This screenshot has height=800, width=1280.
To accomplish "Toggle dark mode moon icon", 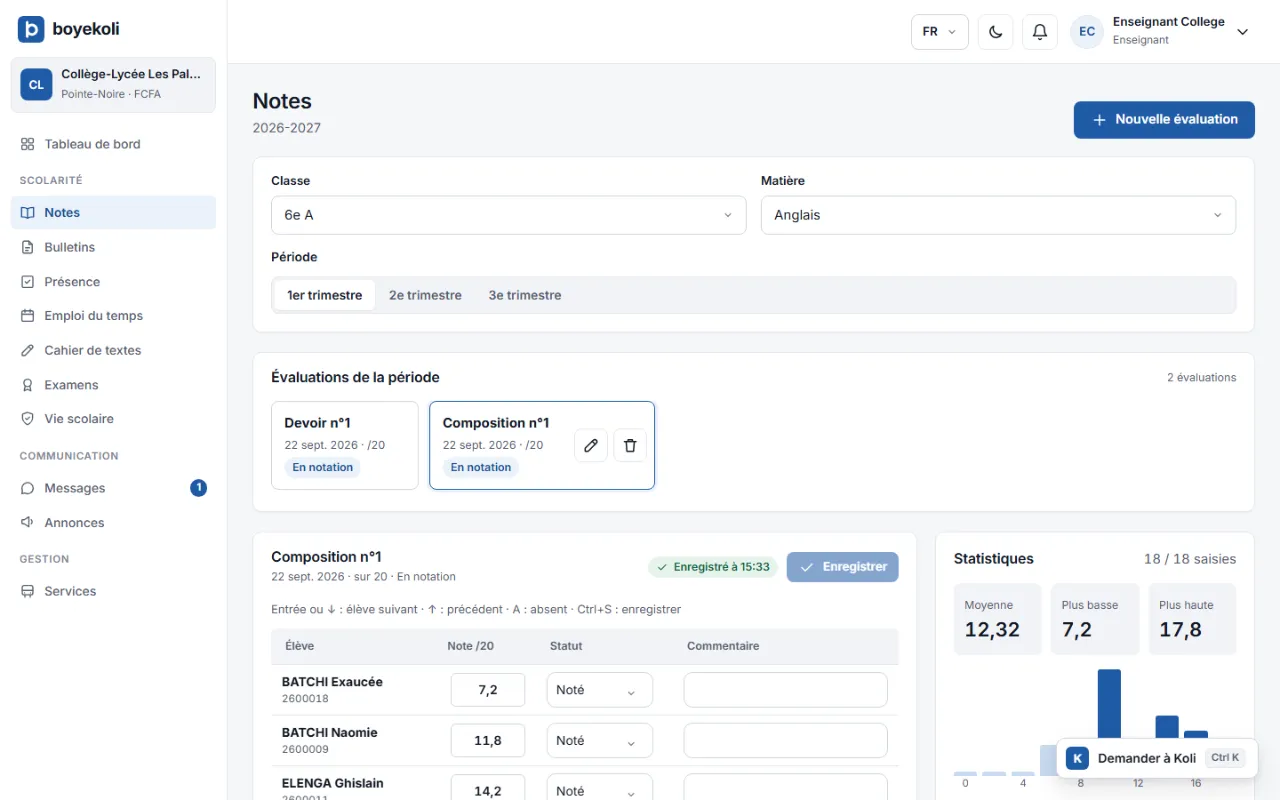I will (995, 32).
